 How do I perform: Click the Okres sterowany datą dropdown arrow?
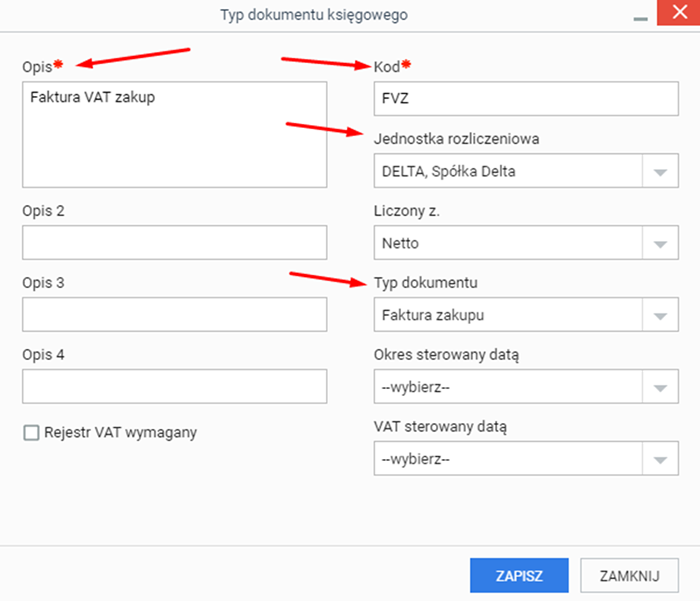coord(660,387)
